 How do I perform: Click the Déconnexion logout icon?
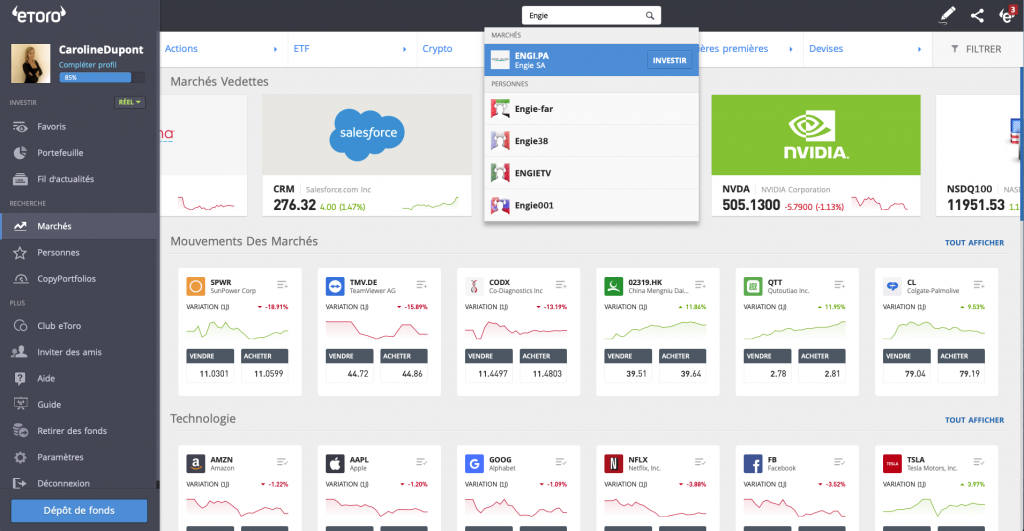20,483
